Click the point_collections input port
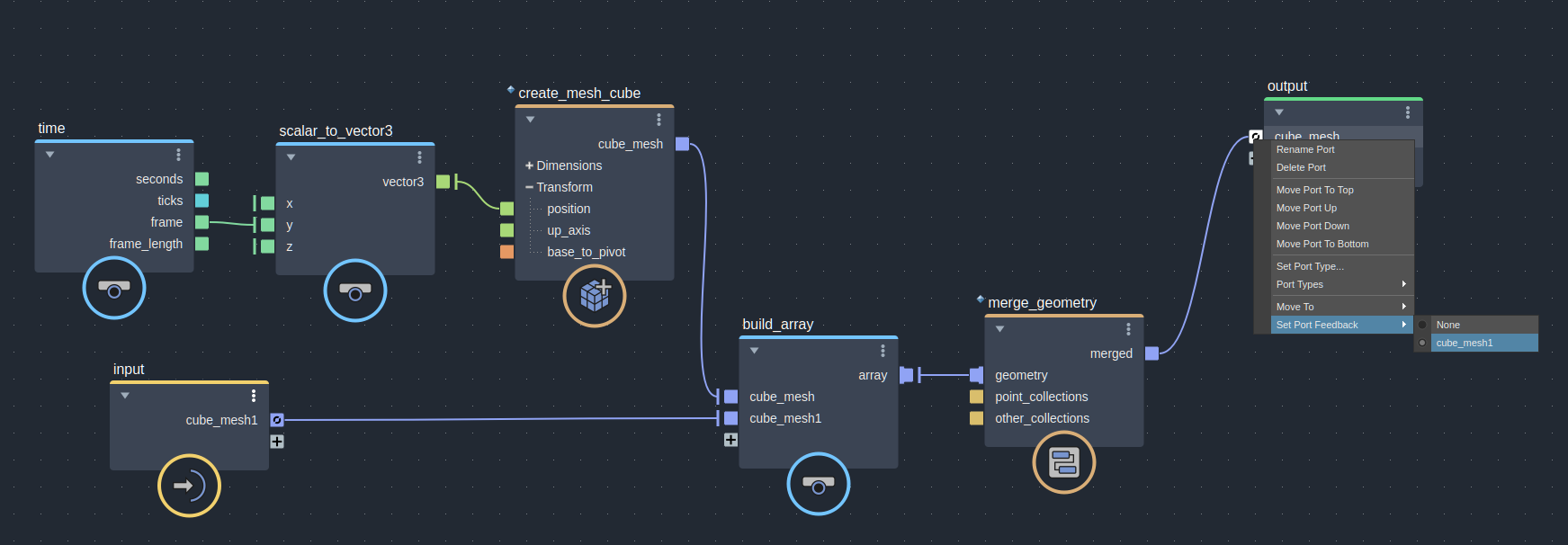 point(976,397)
